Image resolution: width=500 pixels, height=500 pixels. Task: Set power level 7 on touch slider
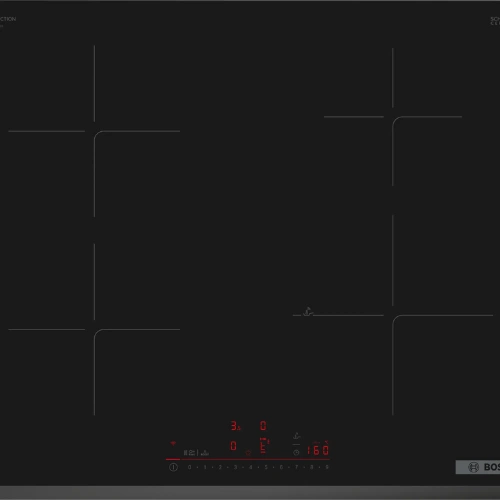click(296, 467)
